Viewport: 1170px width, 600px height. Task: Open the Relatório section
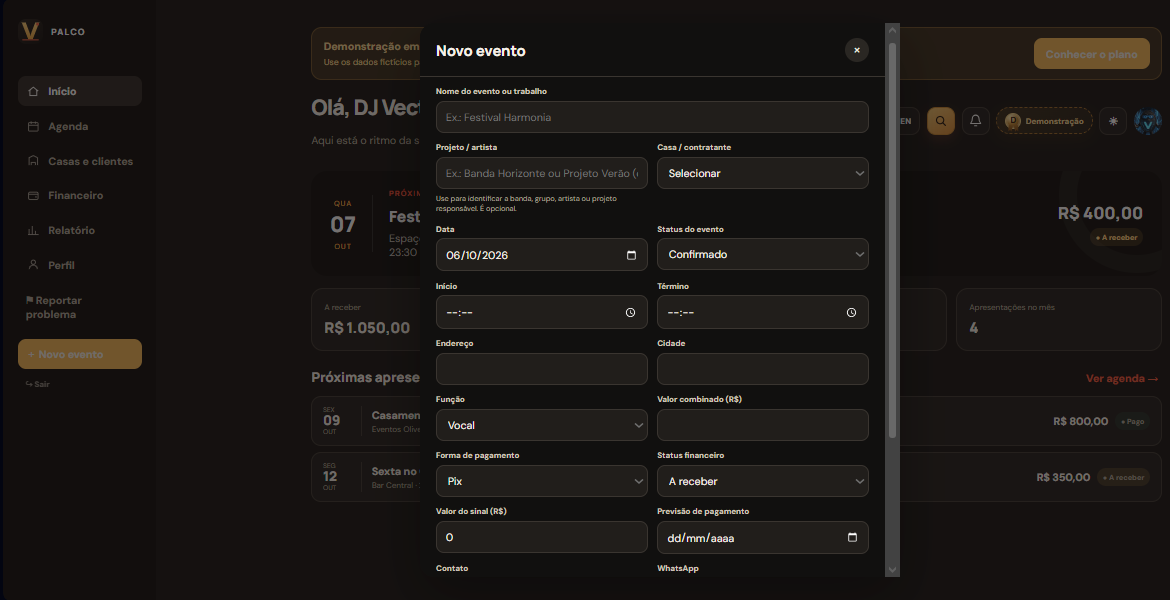(80, 231)
